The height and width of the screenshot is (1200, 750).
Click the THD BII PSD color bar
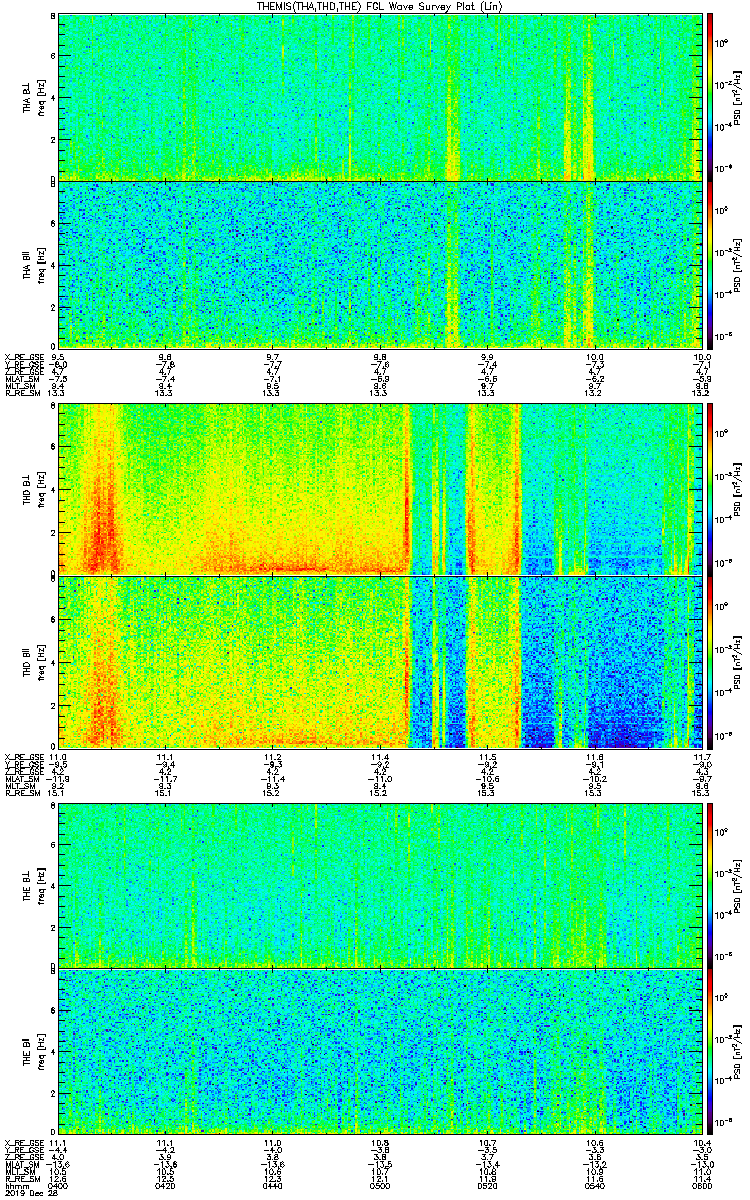710,662
